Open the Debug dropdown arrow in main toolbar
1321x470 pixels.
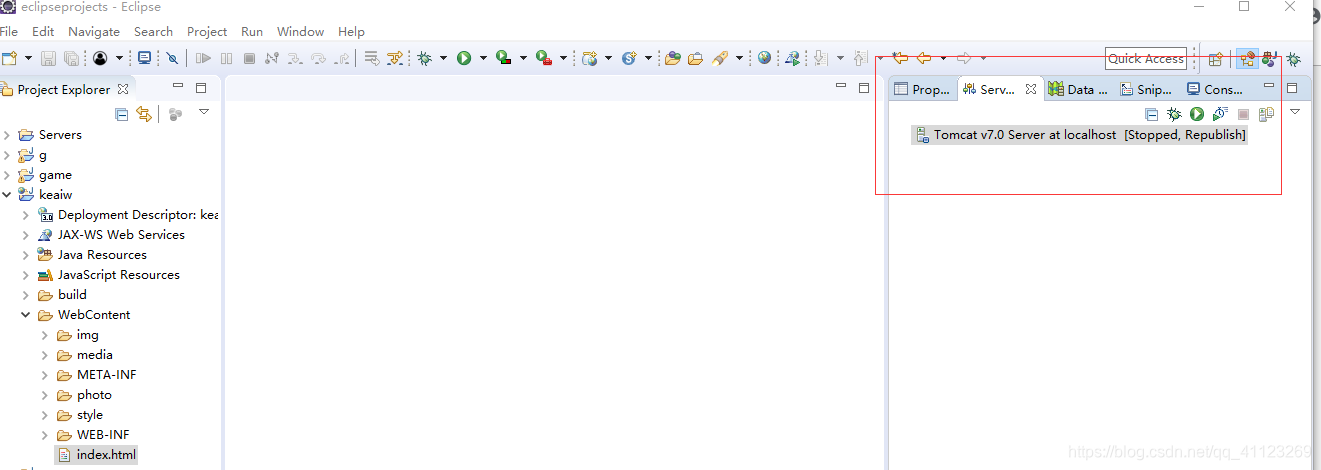point(443,58)
